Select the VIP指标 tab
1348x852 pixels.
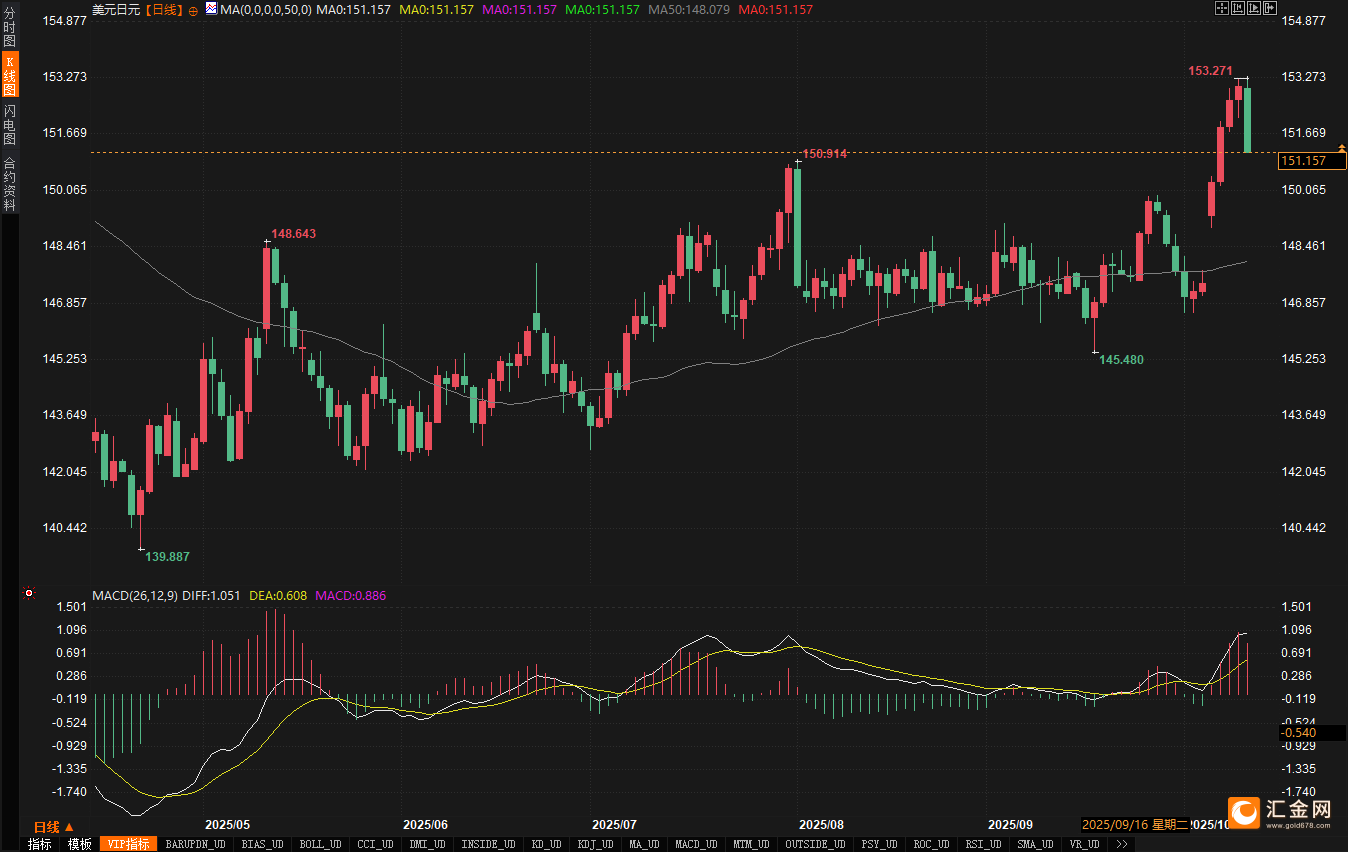click(128, 844)
